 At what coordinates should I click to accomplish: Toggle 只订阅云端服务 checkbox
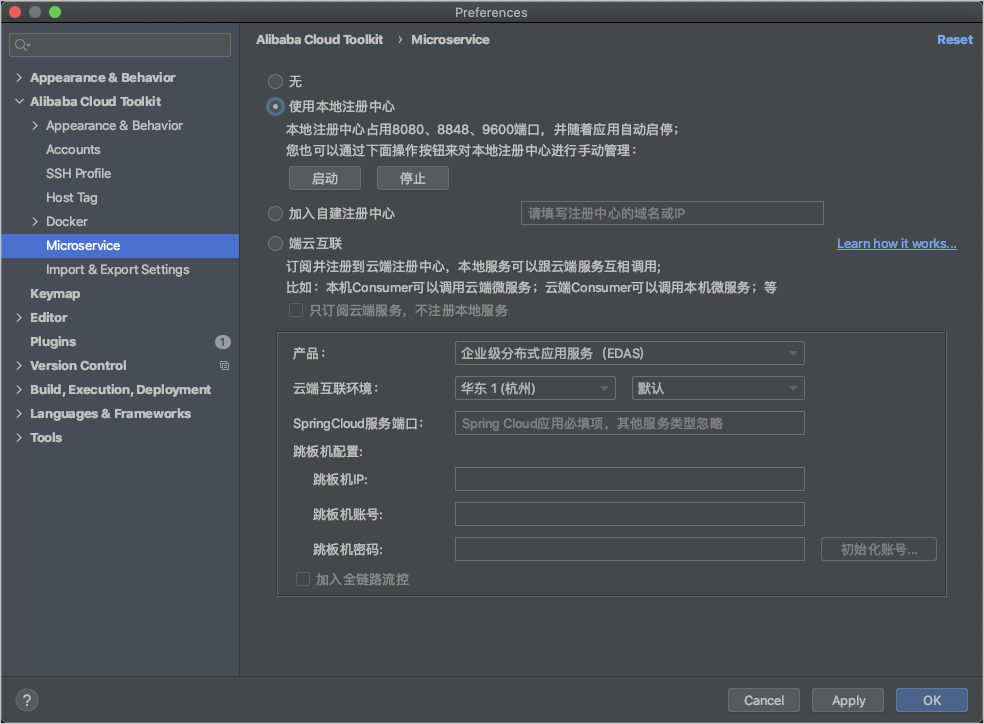[x=296, y=310]
